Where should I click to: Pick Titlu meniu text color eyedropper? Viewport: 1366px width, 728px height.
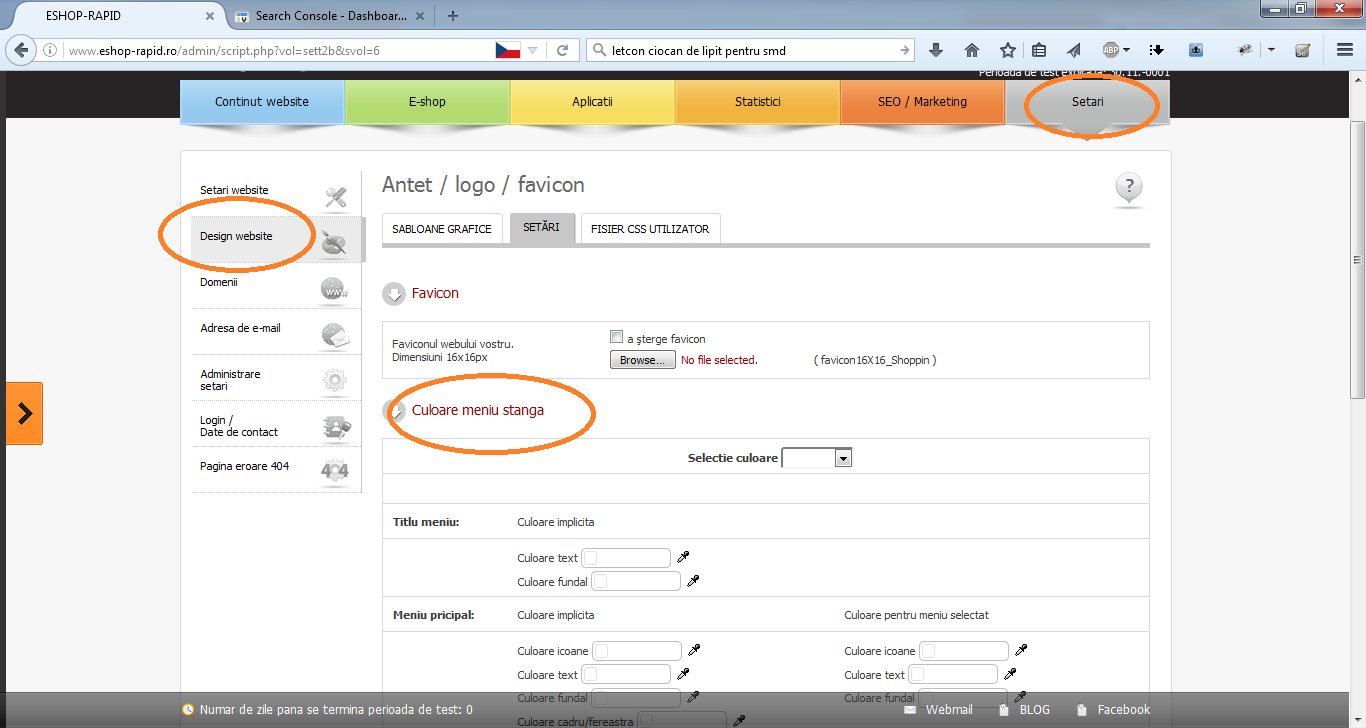pyautogui.click(x=684, y=558)
